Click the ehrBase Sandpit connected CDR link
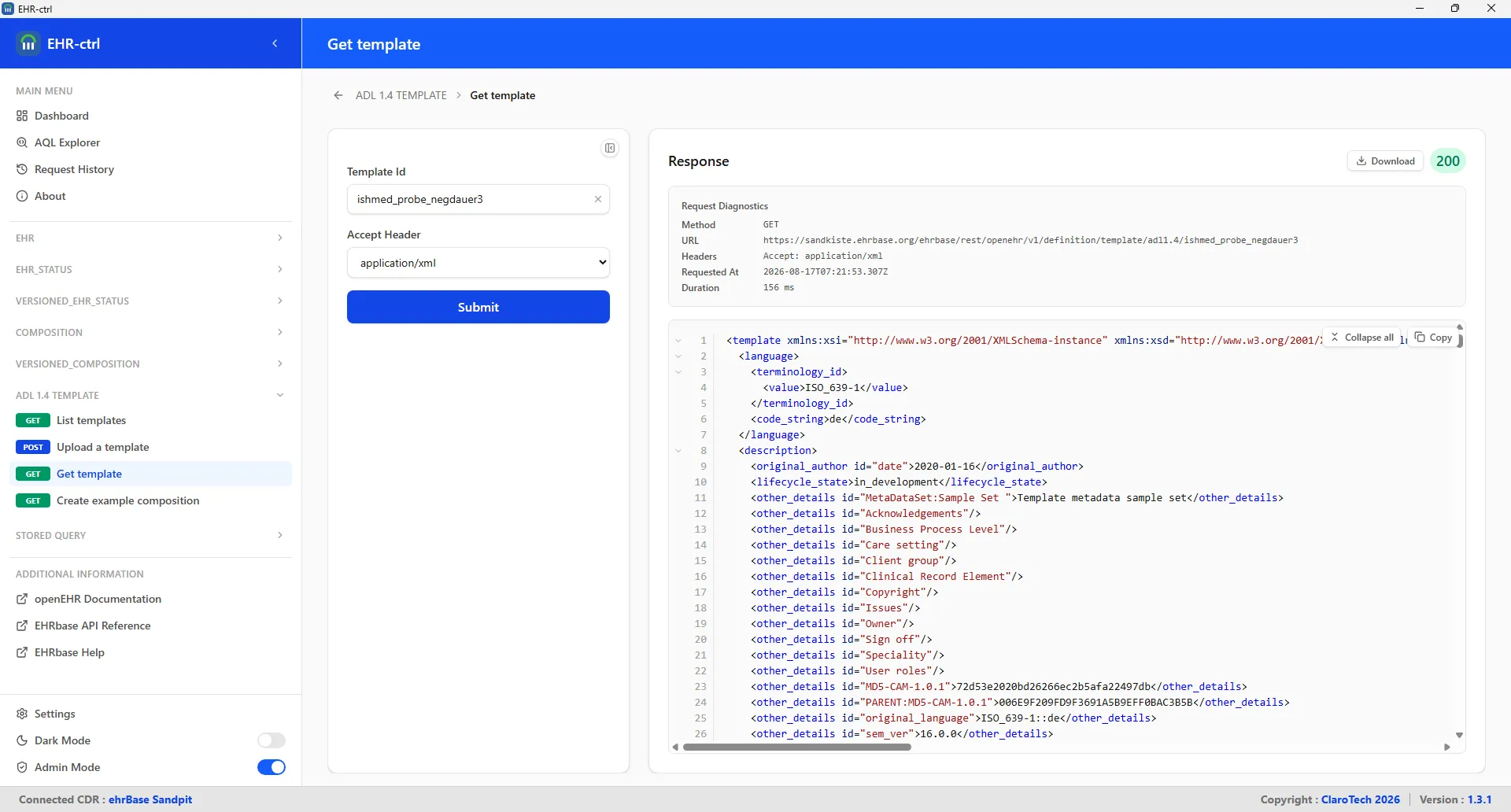 (150, 799)
